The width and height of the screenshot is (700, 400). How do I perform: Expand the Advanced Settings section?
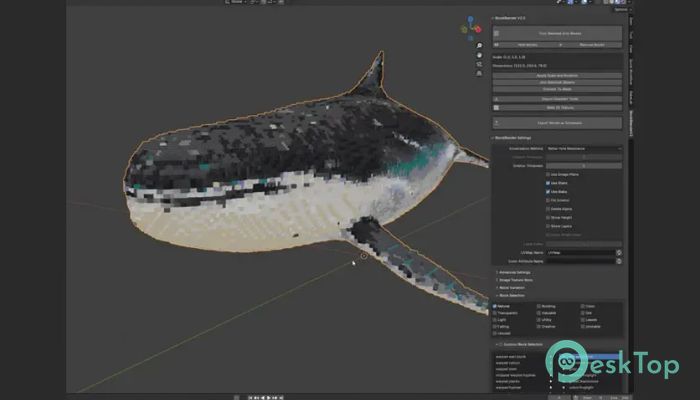click(x=513, y=272)
